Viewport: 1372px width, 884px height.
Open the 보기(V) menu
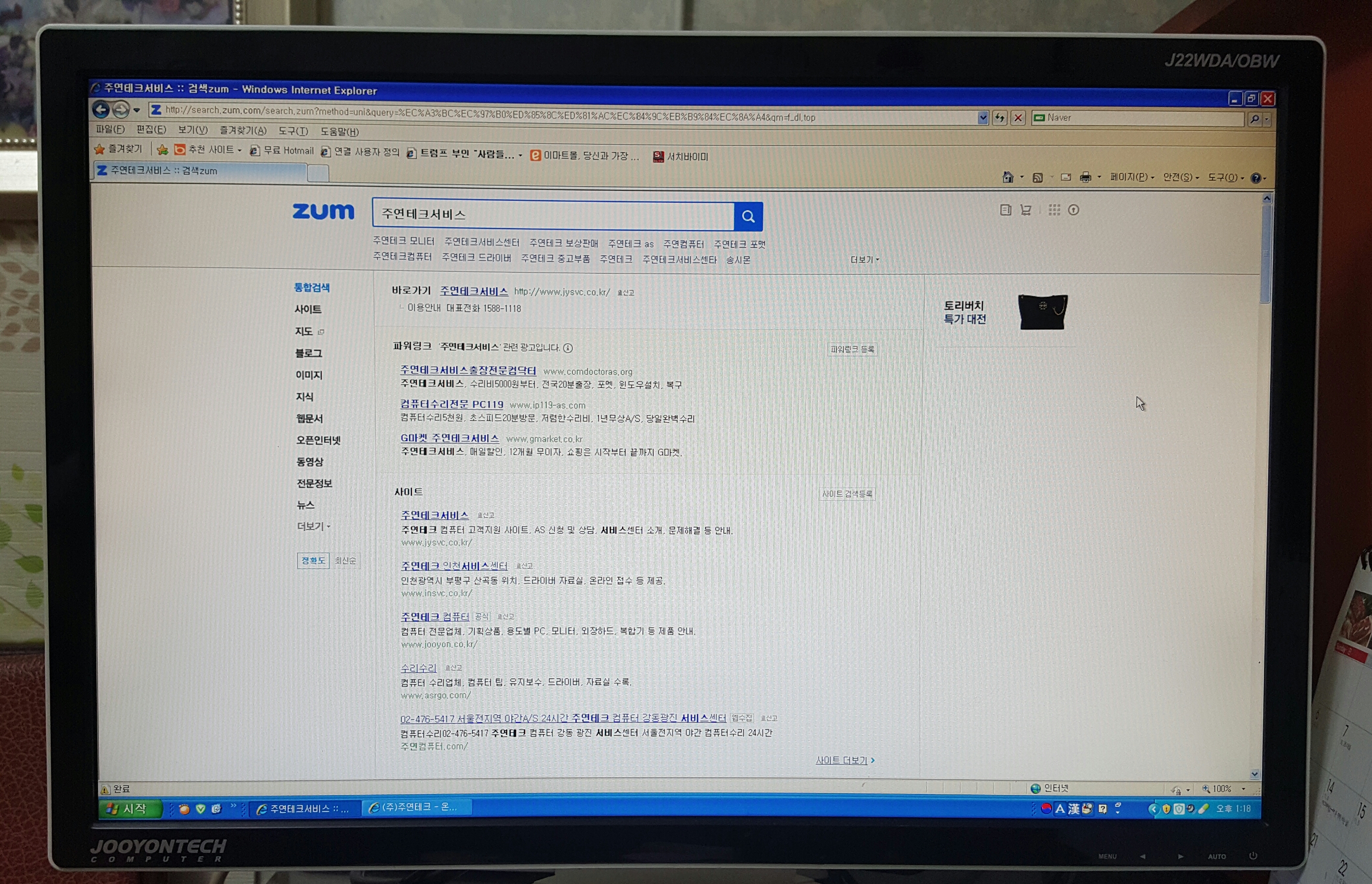coord(193,131)
